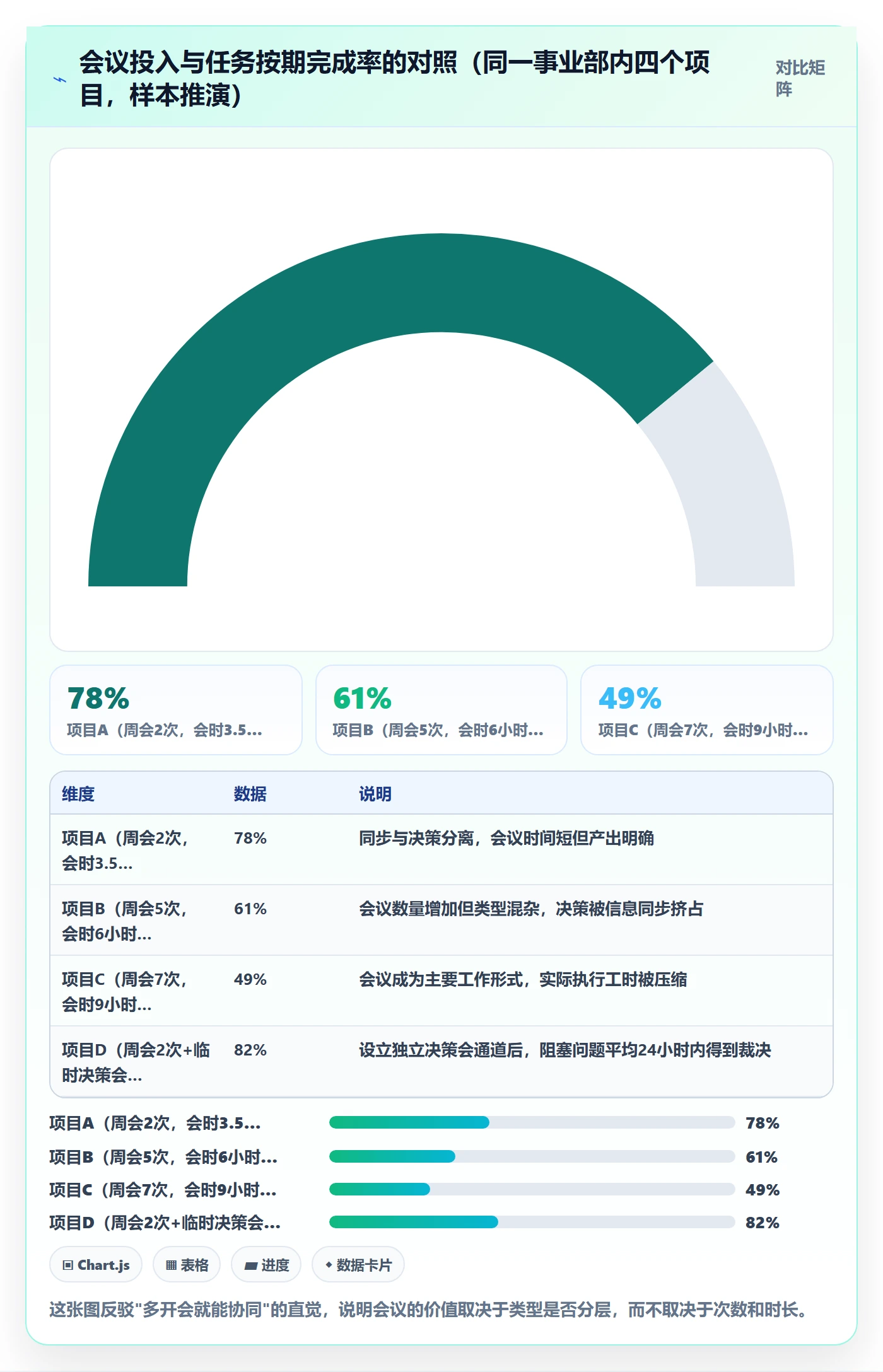Select the 表格 tag chip
The height and width of the screenshot is (1372, 883).
pyautogui.click(x=187, y=1265)
